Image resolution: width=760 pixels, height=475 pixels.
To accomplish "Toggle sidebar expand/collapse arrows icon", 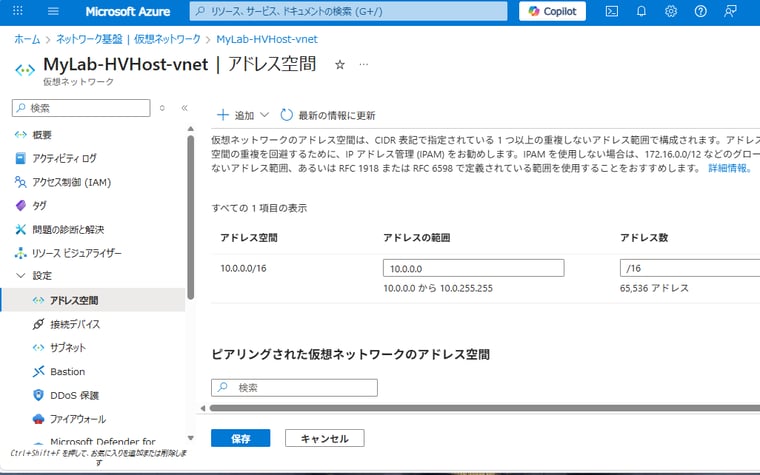I will coord(162,108).
